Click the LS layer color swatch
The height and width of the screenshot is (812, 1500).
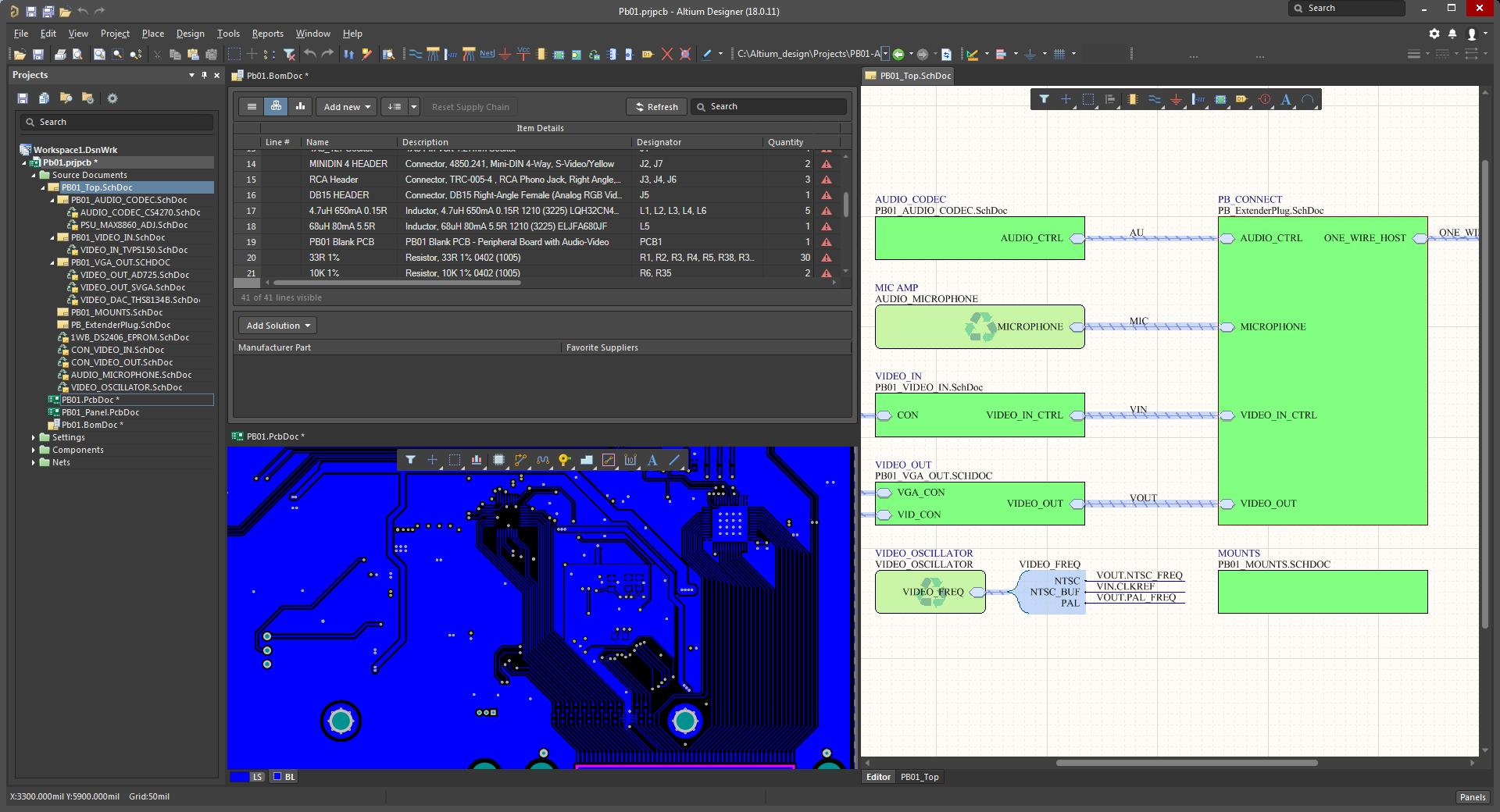click(240, 777)
